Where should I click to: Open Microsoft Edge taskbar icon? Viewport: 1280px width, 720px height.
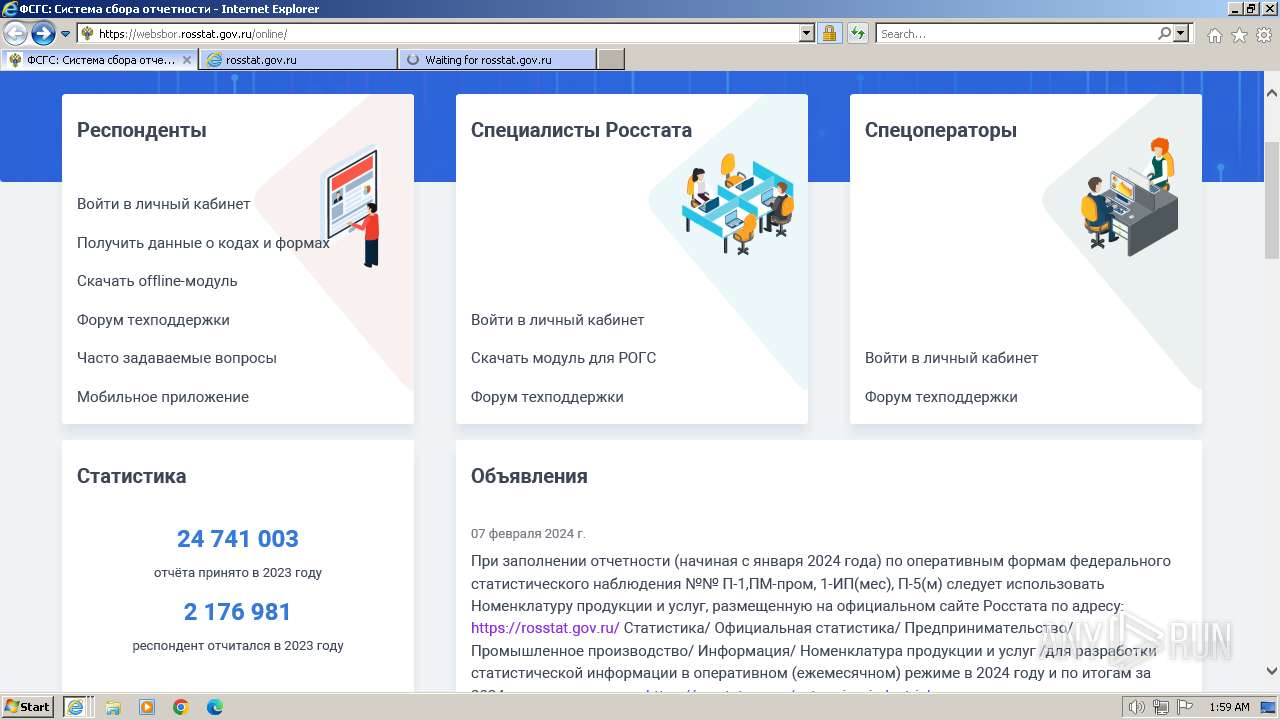pyautogui.click(x=215, y=707)
